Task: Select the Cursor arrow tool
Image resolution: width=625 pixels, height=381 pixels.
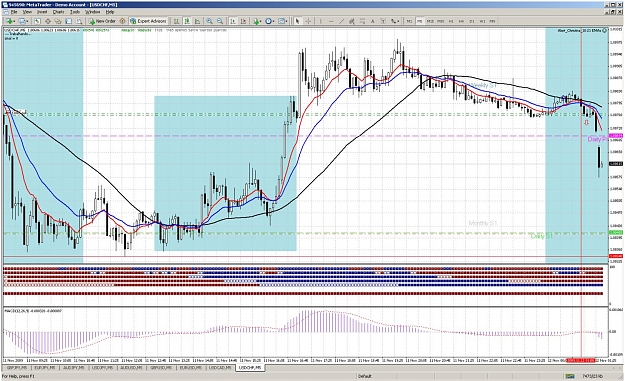Action: click(x=297, y=21)
